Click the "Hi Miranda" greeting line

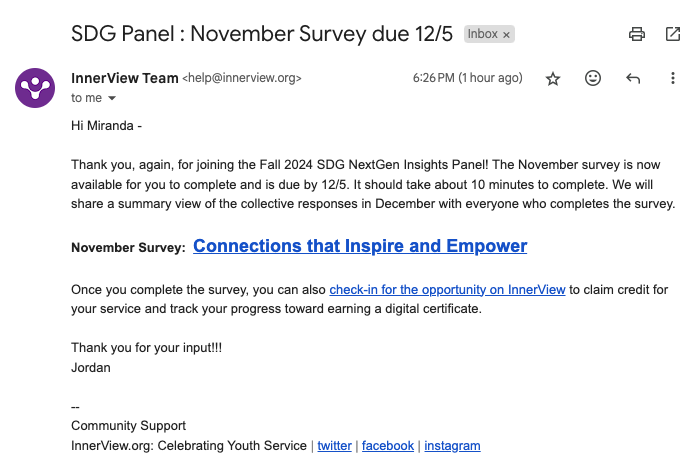[107, 126]
